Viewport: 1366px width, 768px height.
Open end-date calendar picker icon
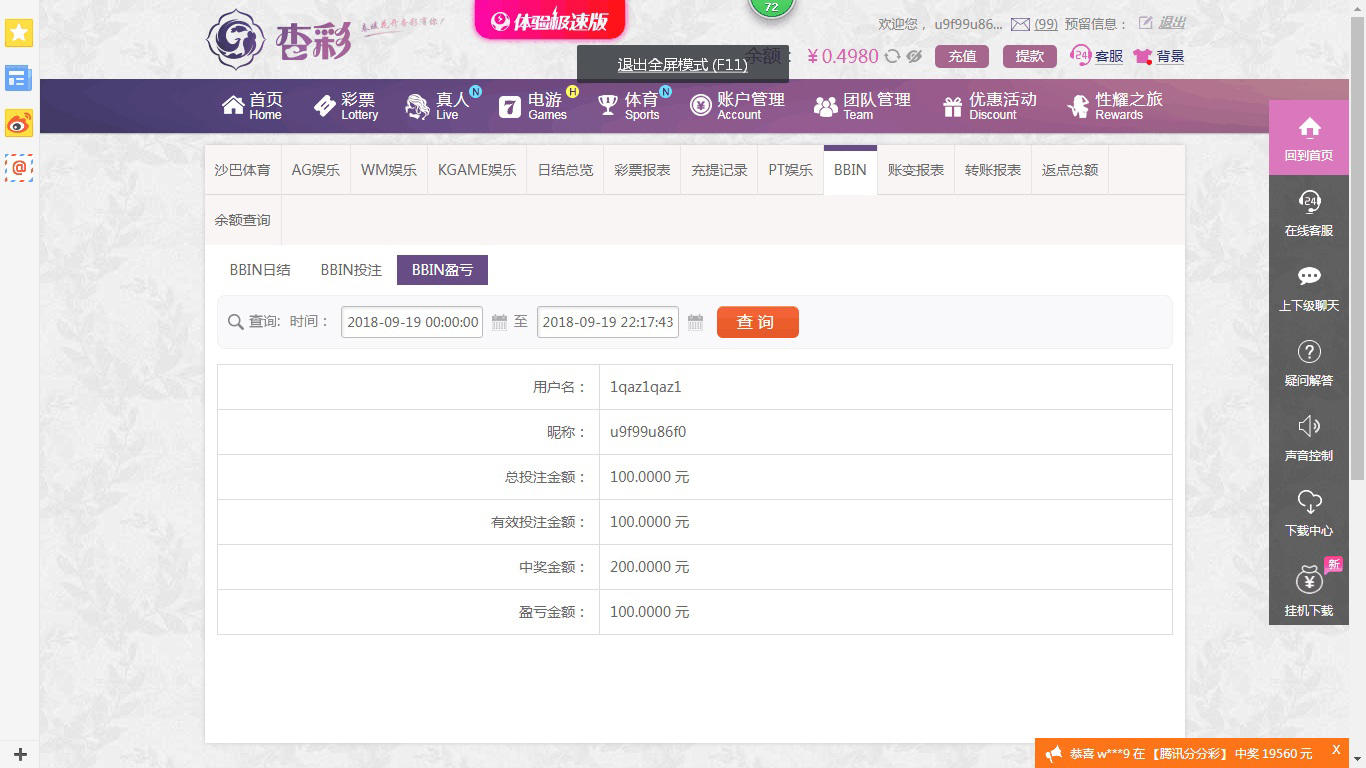coord(696,322)
